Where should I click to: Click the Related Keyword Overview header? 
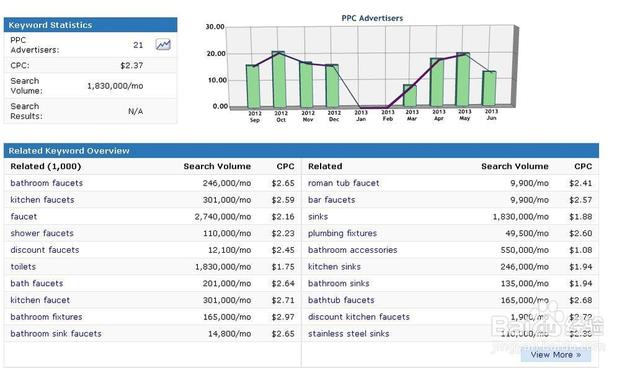click(x=301, y=151)
